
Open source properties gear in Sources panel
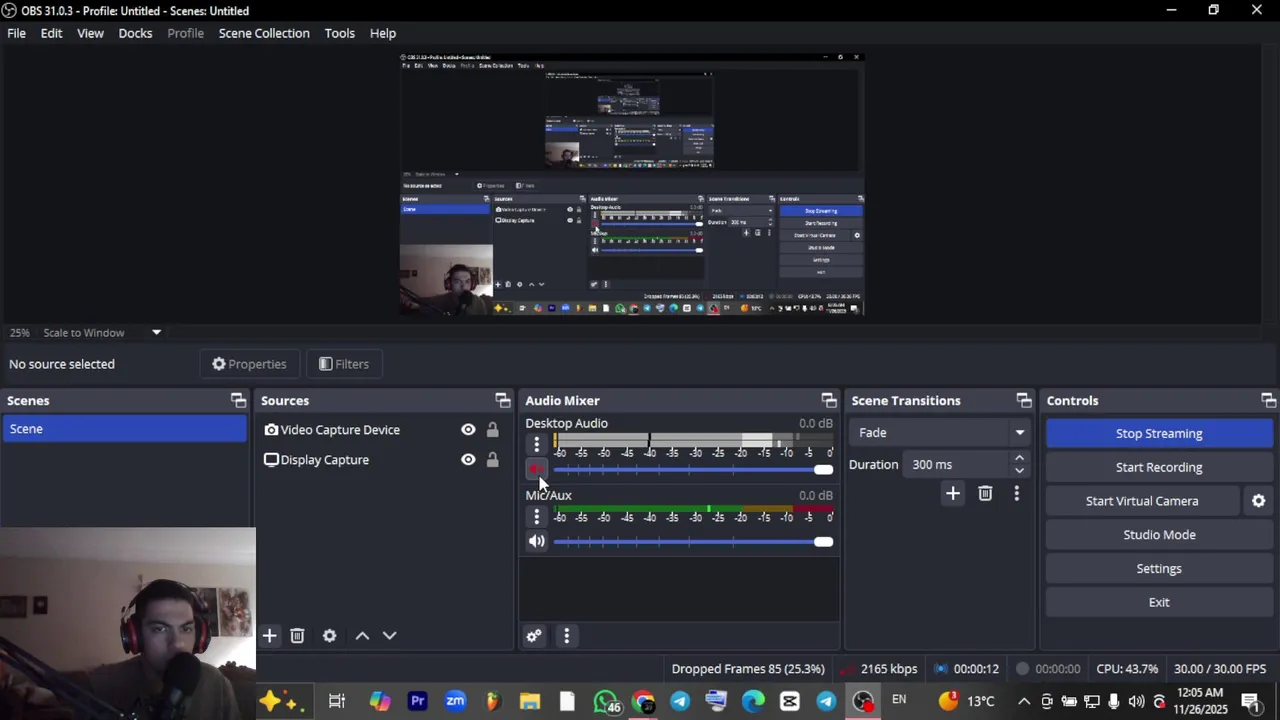tap(329, 636)
